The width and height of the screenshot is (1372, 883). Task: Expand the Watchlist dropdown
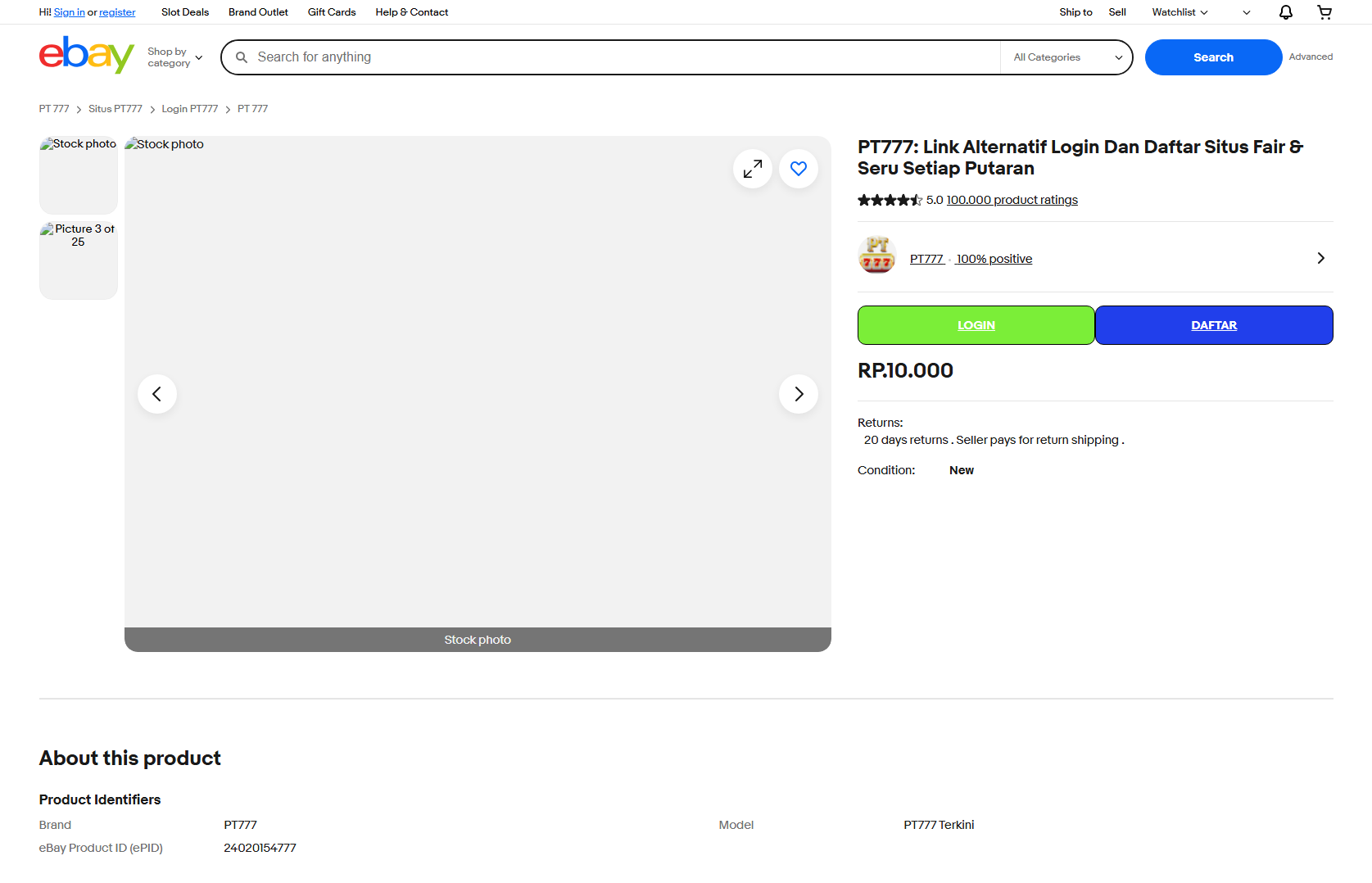[x=1180, y=12]
